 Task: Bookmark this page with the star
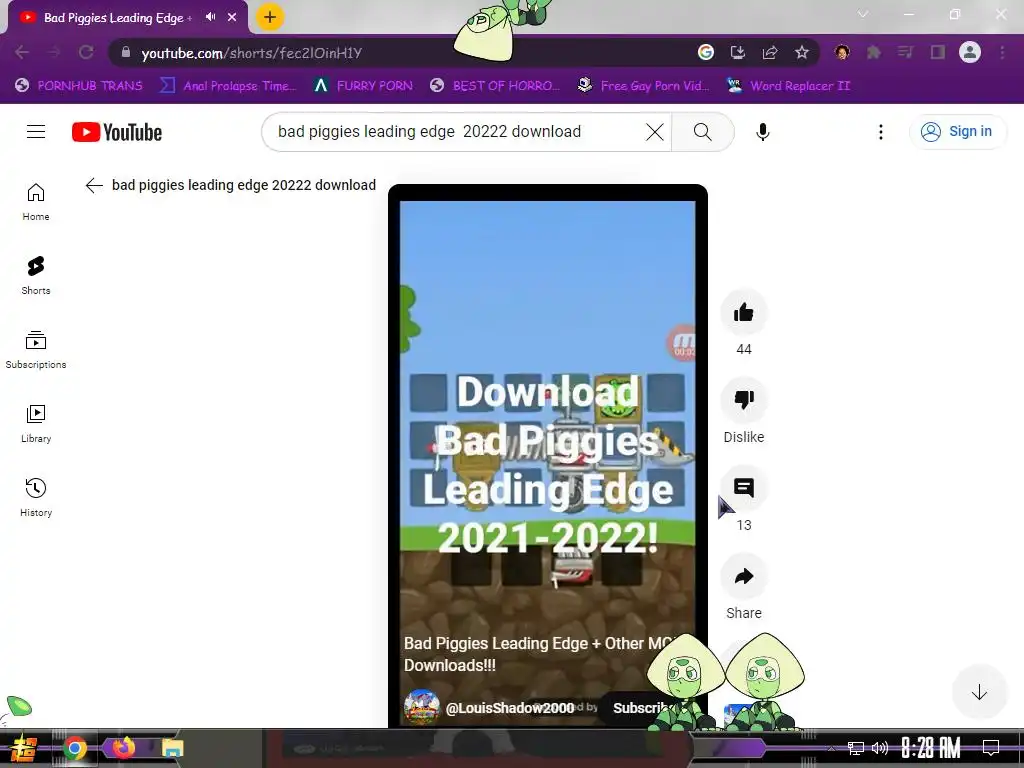802,52
